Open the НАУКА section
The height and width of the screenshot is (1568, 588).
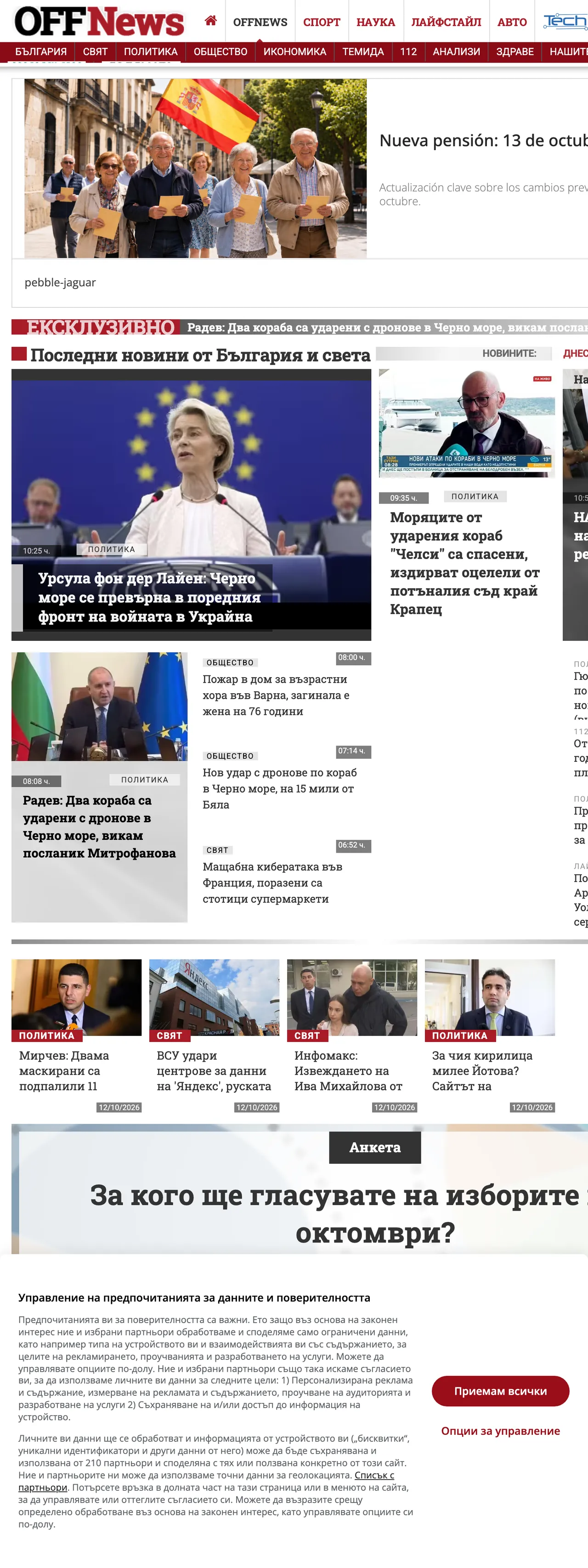(x=376, y=22)
